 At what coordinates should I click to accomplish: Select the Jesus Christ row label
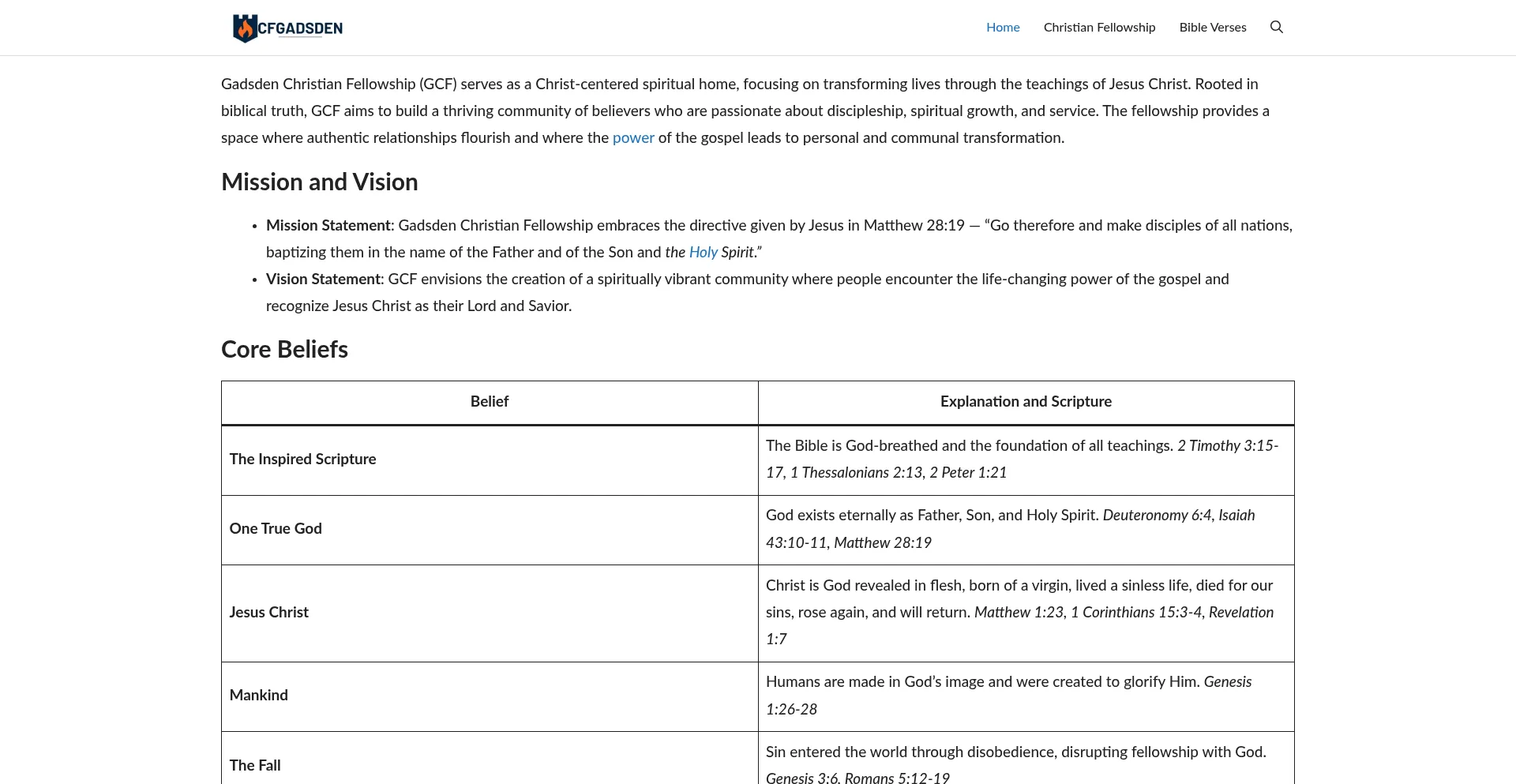coord(268,613)
